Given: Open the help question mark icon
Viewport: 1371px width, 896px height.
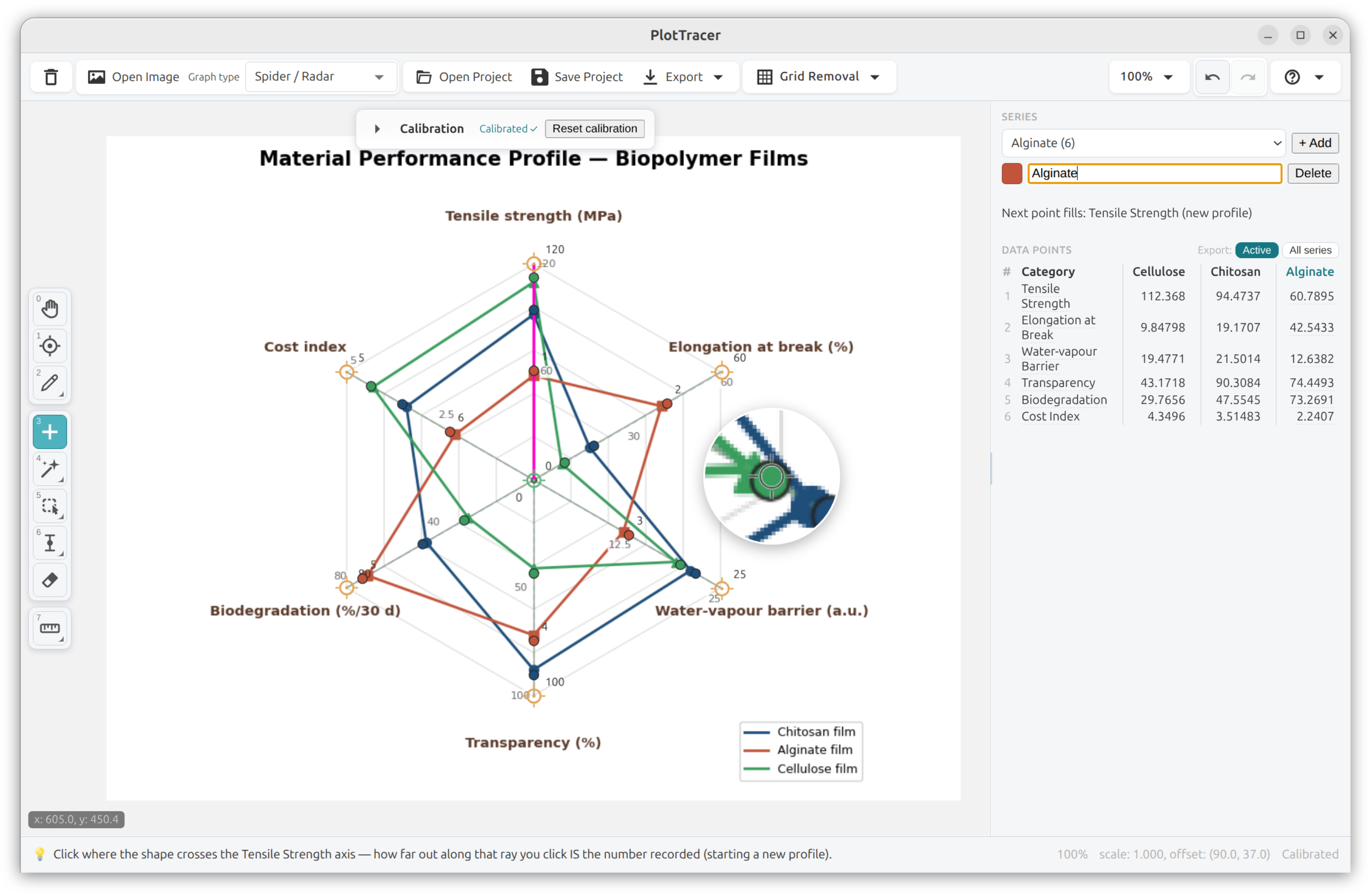Looking at the screenshot, I should point(1292,76).
